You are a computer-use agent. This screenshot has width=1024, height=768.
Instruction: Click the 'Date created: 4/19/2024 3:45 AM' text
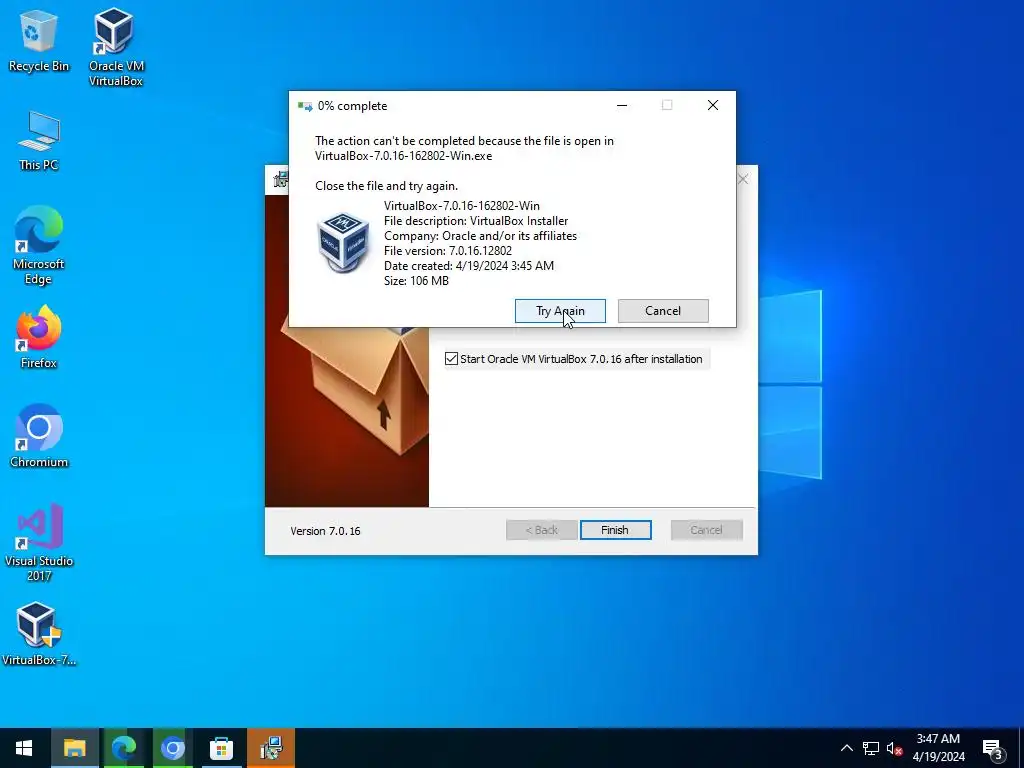(469, 266)
